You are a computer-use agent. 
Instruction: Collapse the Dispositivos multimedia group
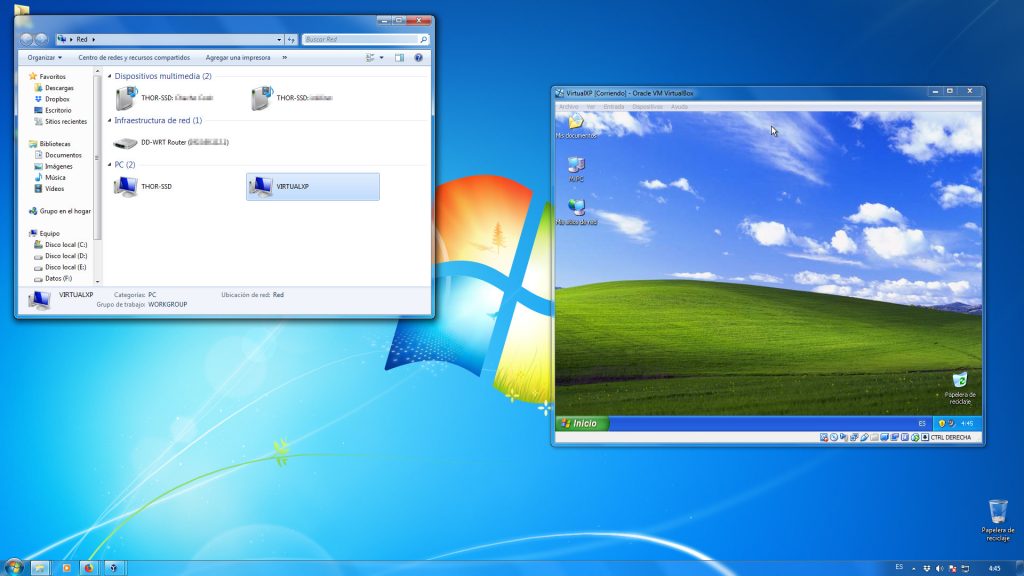110,76
